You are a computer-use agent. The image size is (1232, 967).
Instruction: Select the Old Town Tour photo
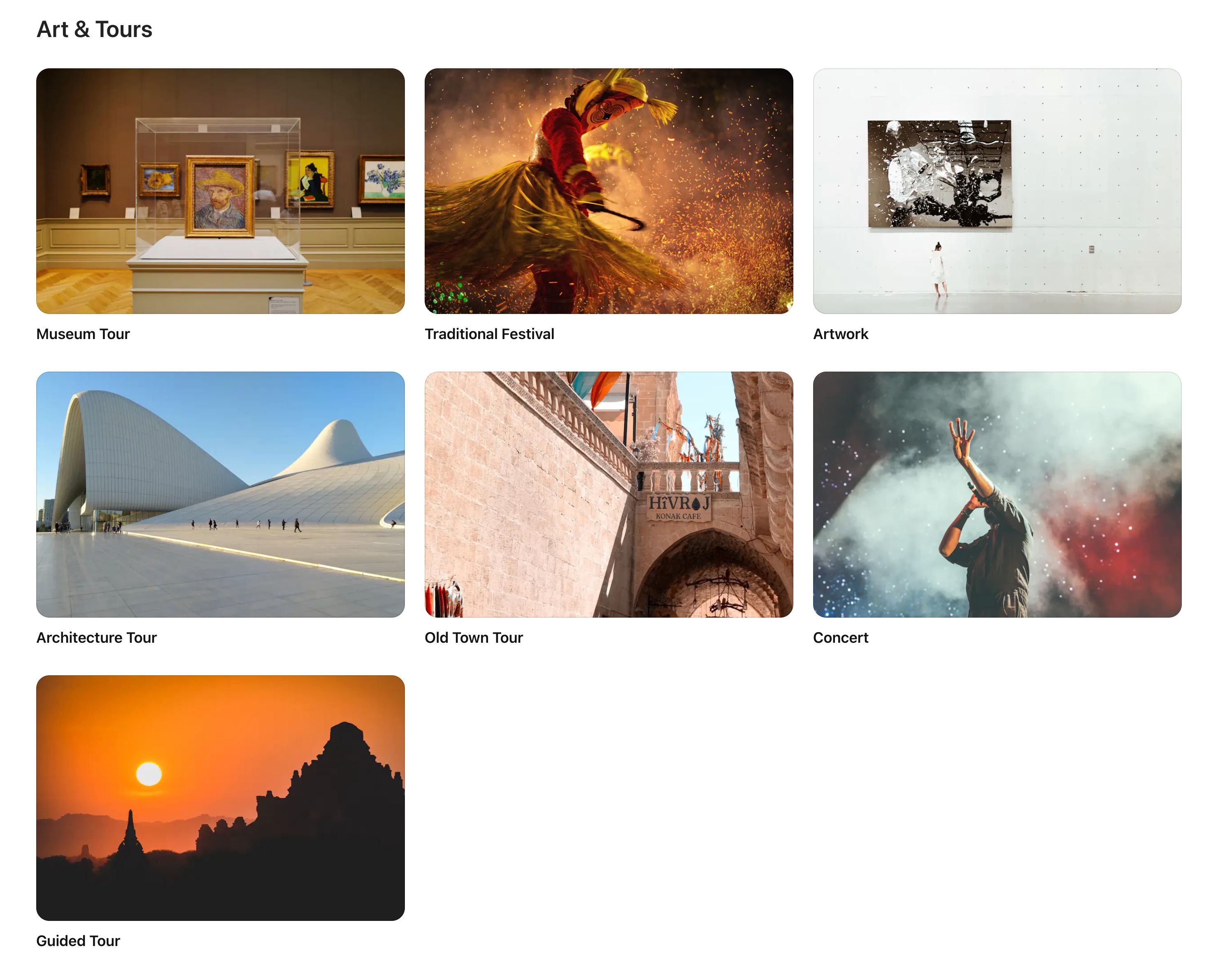[609, 494]
